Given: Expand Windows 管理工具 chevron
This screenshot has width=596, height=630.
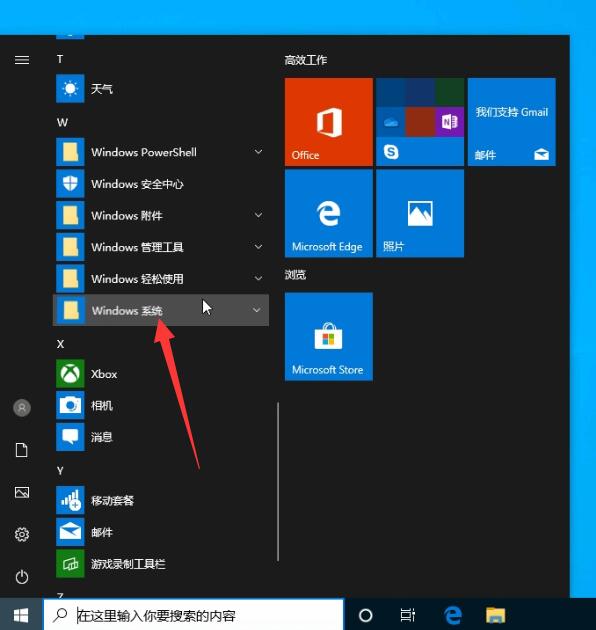Looking at the screenshot, I should coord(258,247).
